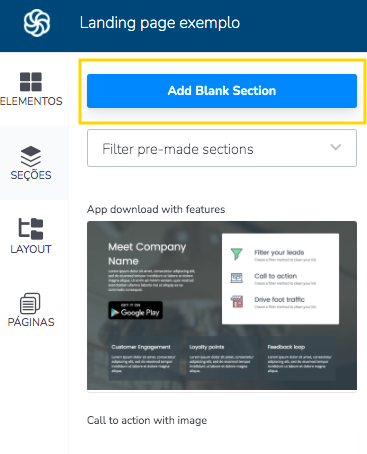The height and width of the screenshot is (454, 367).
Task: Open the Páginas documents icon
Action: (30, 303)
